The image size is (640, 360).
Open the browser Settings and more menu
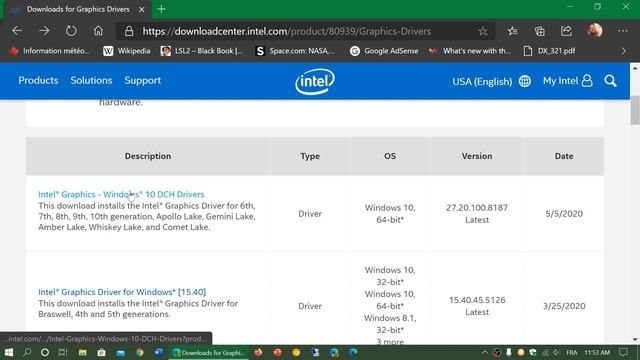(x=623, y=31)
